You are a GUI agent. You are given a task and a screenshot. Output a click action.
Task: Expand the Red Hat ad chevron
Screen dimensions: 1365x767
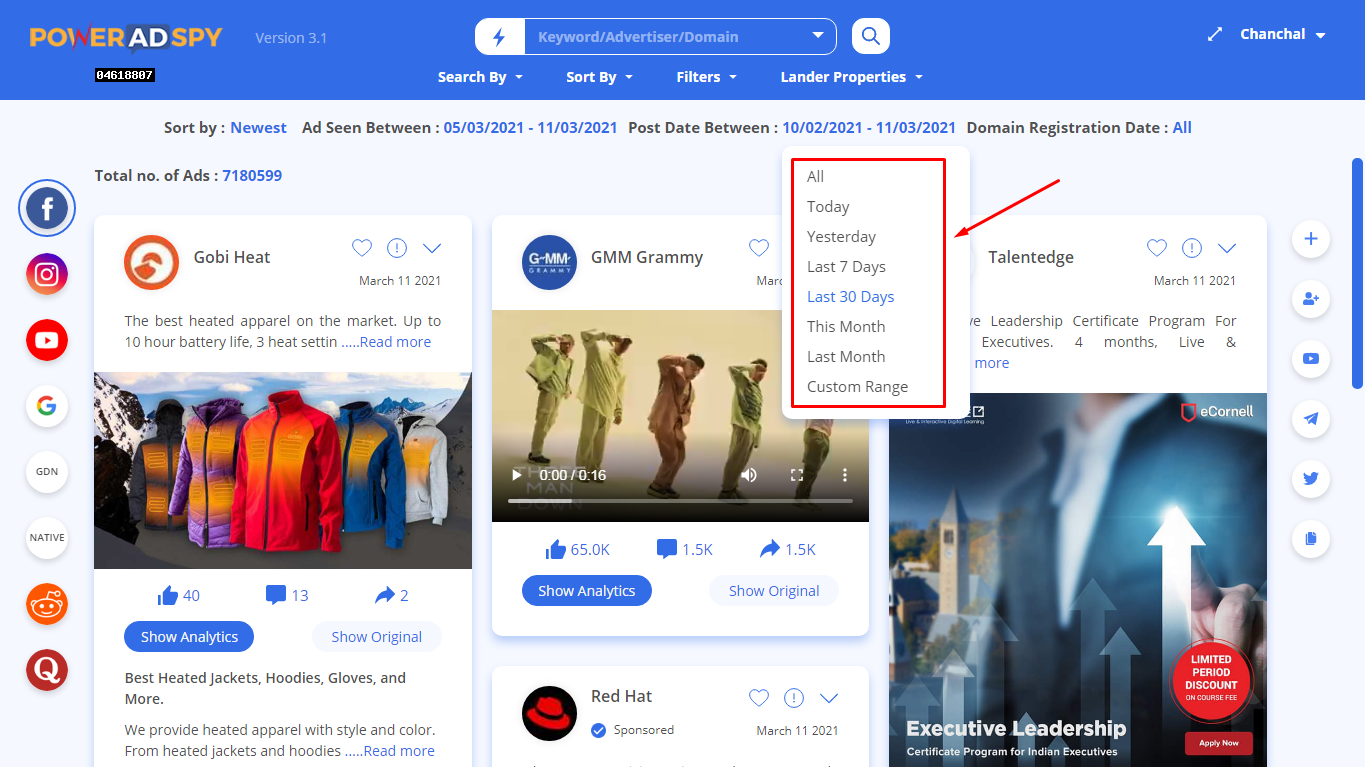coord(829,697)
